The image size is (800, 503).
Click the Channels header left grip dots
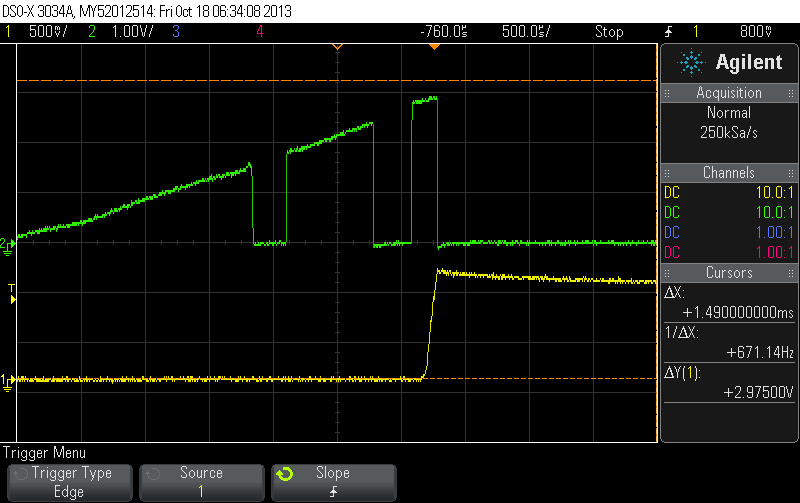pyautogui.click(x=667, y=172)
